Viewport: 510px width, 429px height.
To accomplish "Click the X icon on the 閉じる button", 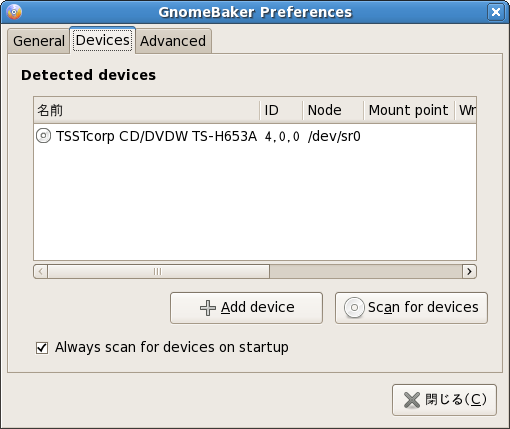I will 412,400.
